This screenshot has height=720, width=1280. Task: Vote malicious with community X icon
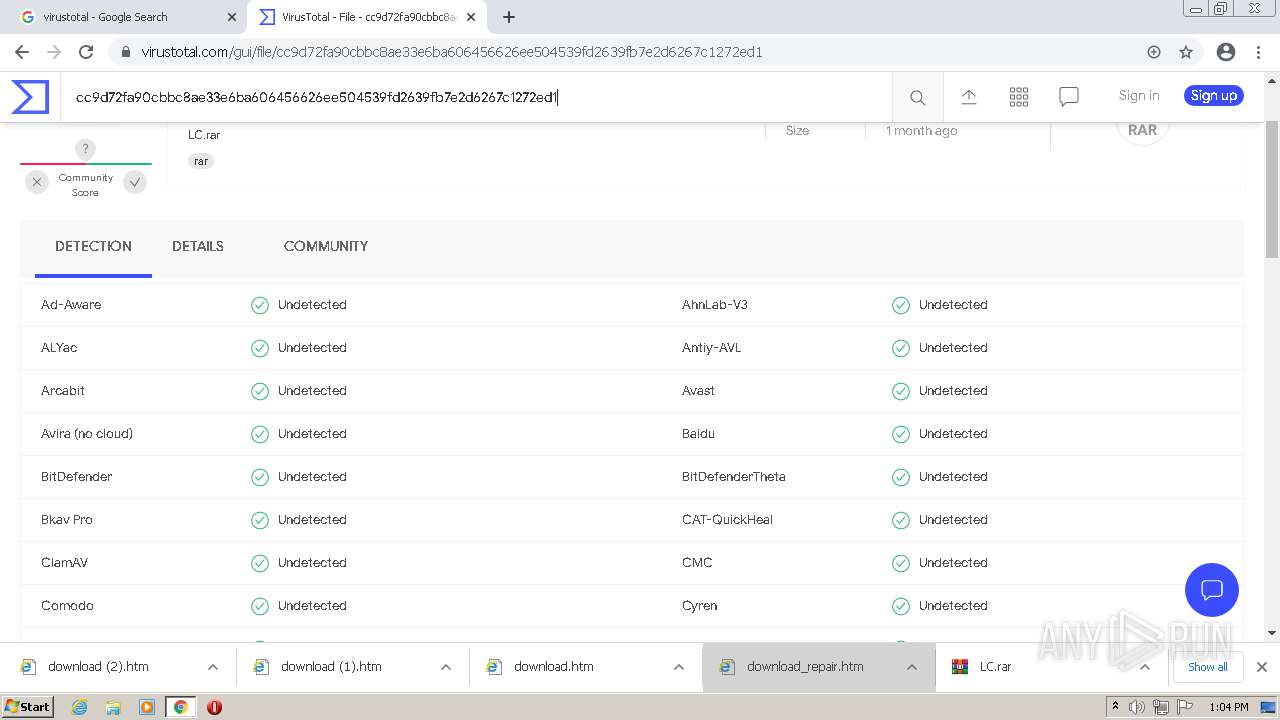[x=37, y=182]
